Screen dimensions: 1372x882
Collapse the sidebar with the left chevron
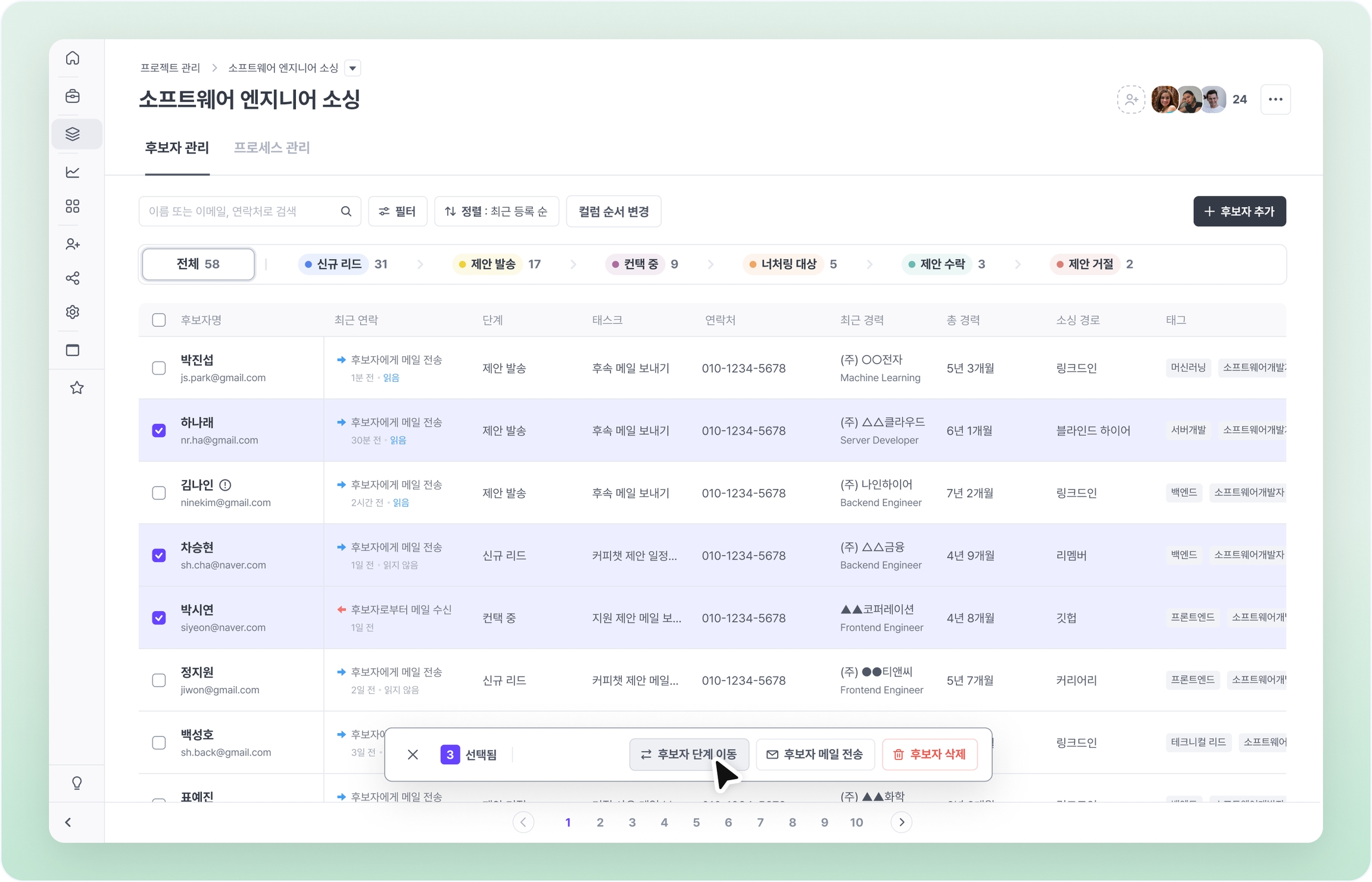tap(68, 822)
